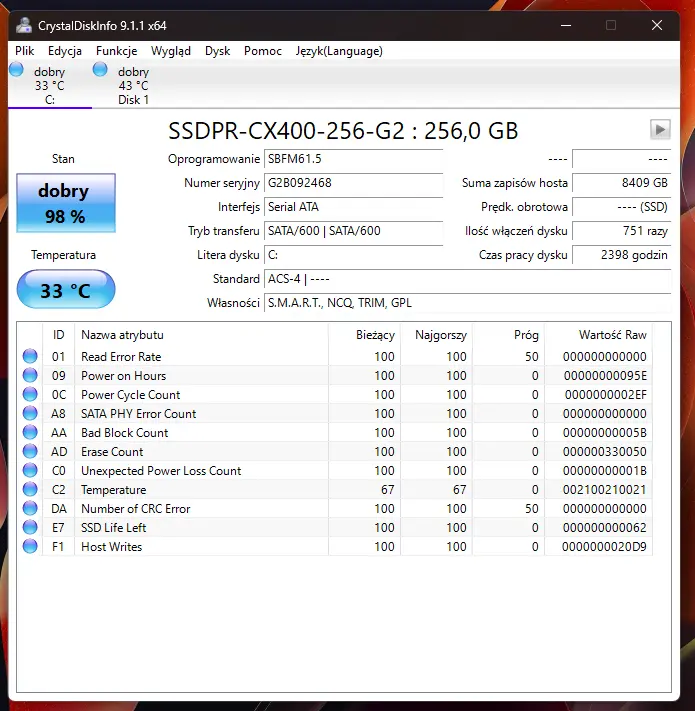The height and width of the screenshot is (711, 695).
Task: Click the Oprogramowanie field SBFM61.5
Action: [x=353, y=159]
